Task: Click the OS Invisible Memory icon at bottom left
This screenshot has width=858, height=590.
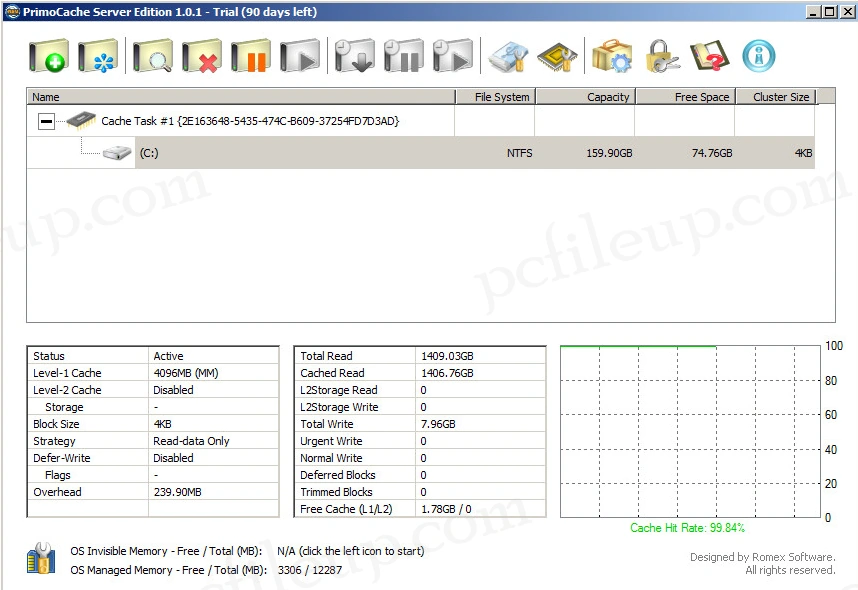Action: [x=41, y=558]
